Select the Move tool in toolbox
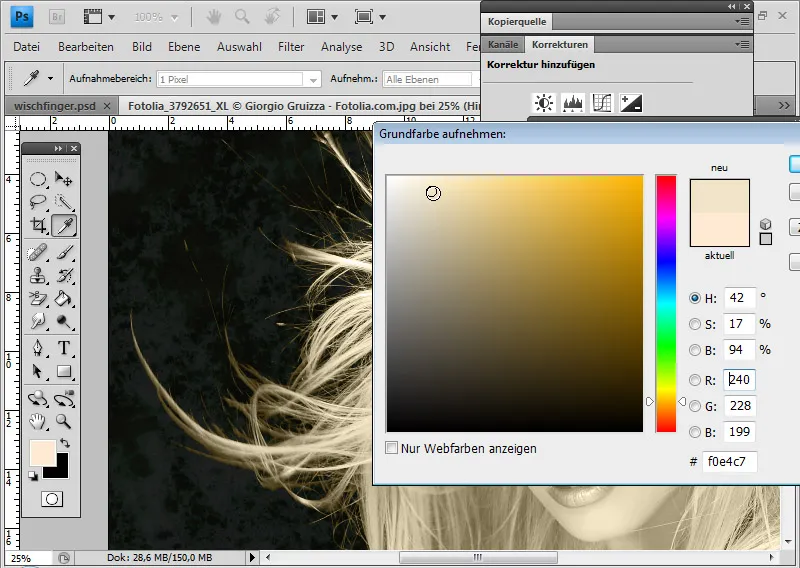Image resolution: width=800 pixels, height=568 pixels. tap(64, 179)
